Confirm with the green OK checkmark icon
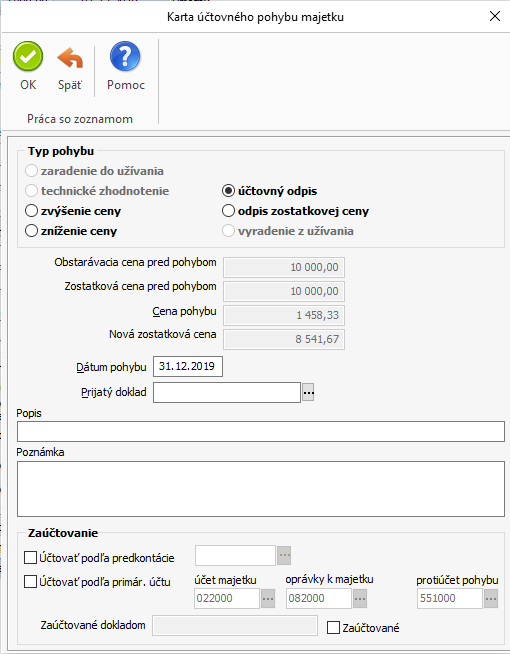 click(28, 57)
